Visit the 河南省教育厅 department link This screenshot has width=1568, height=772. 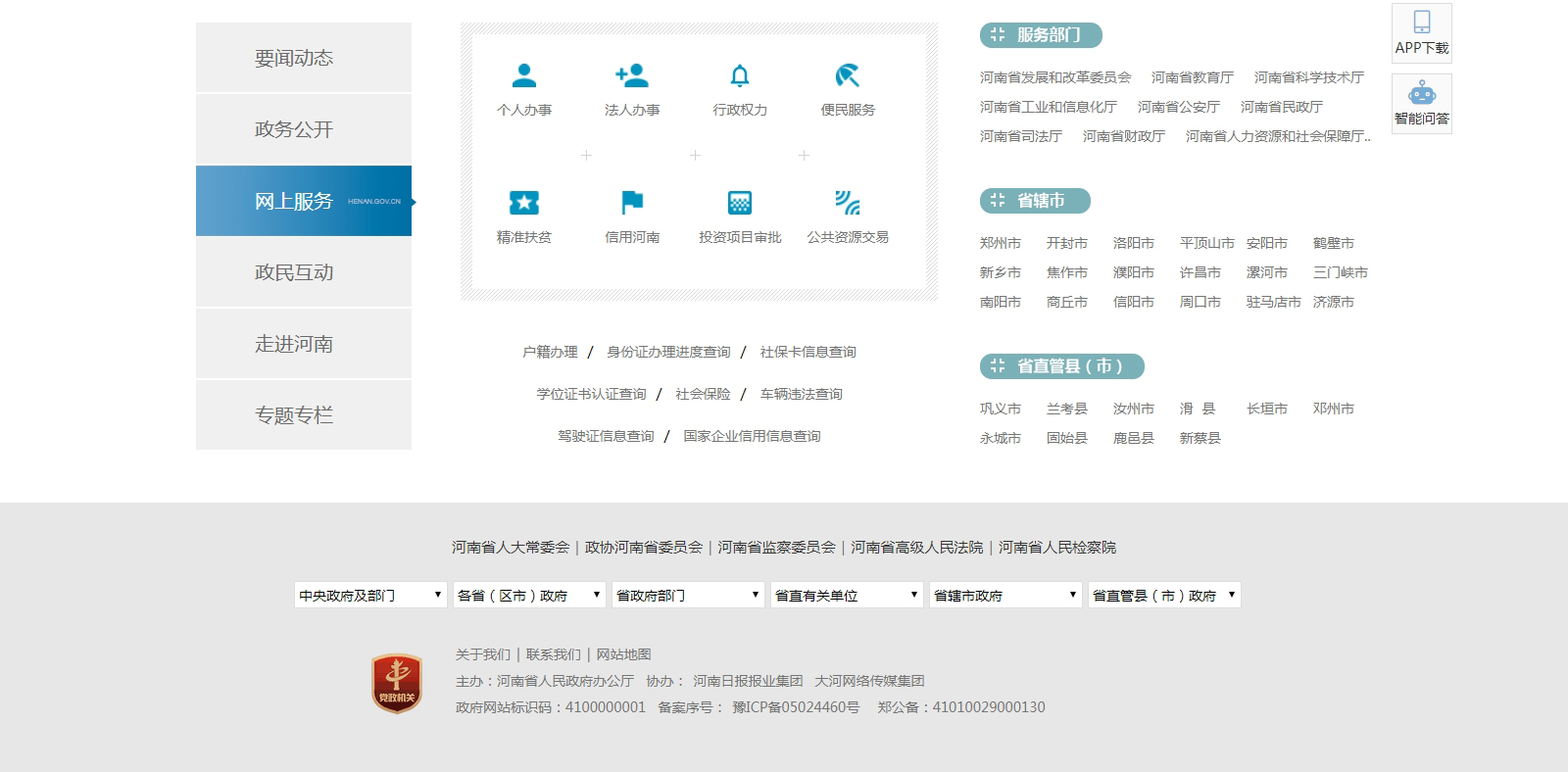point(1193,77)
